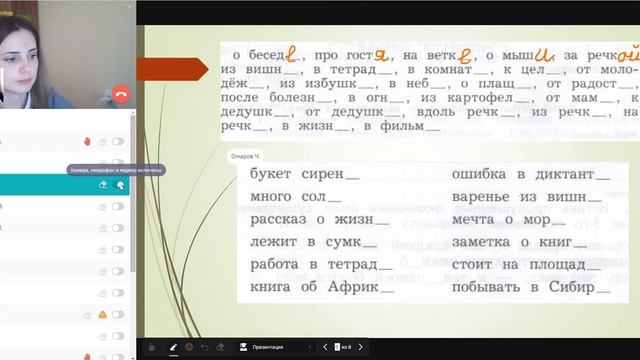
Task: Toggle the switch directly below the warning row
Action: click(118, 336)
